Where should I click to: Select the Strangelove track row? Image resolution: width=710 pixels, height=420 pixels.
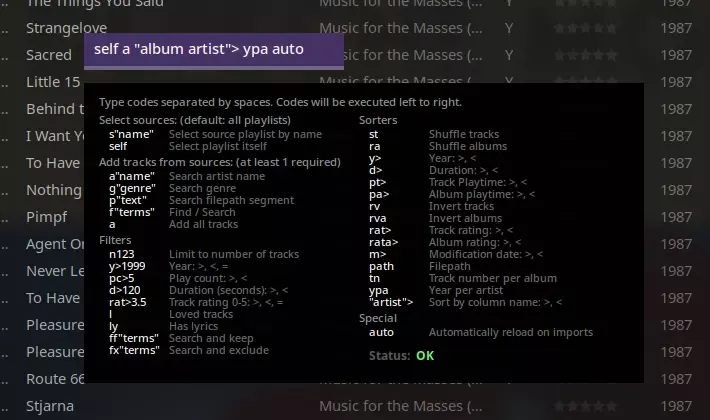tap(355, 28)
